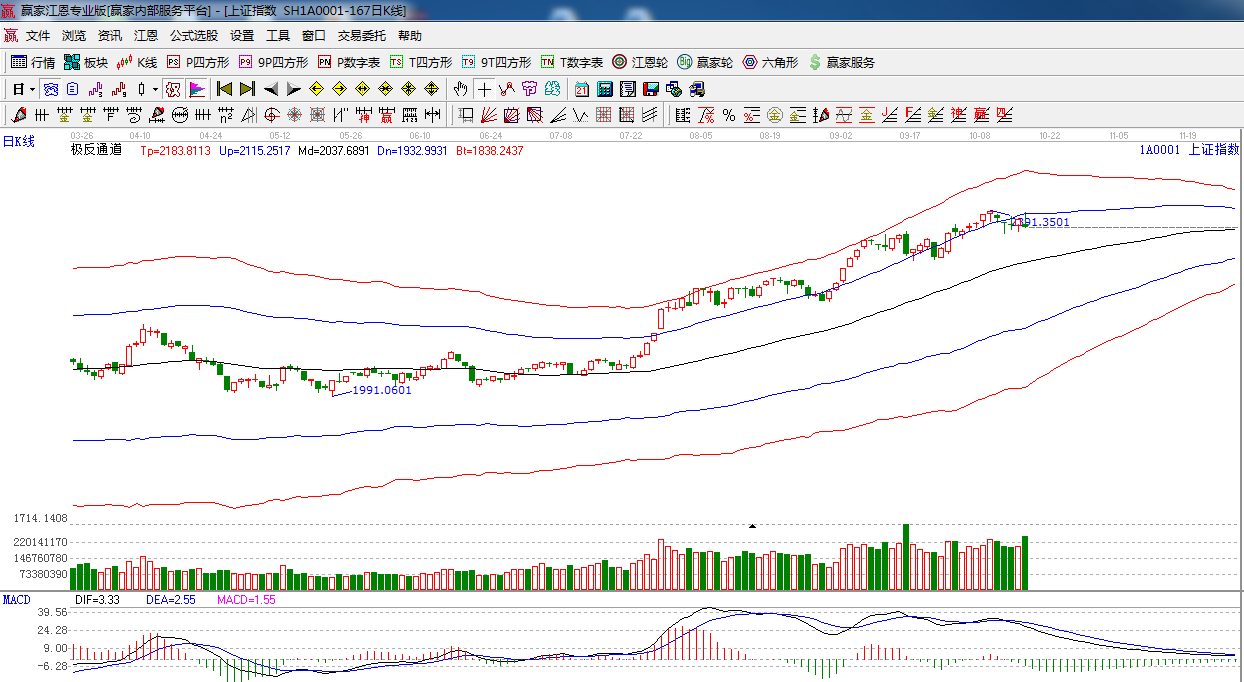Click the MACD indicator label
Screen dimensions: 1244x682
pyautogui.click(x=16, y=600)
